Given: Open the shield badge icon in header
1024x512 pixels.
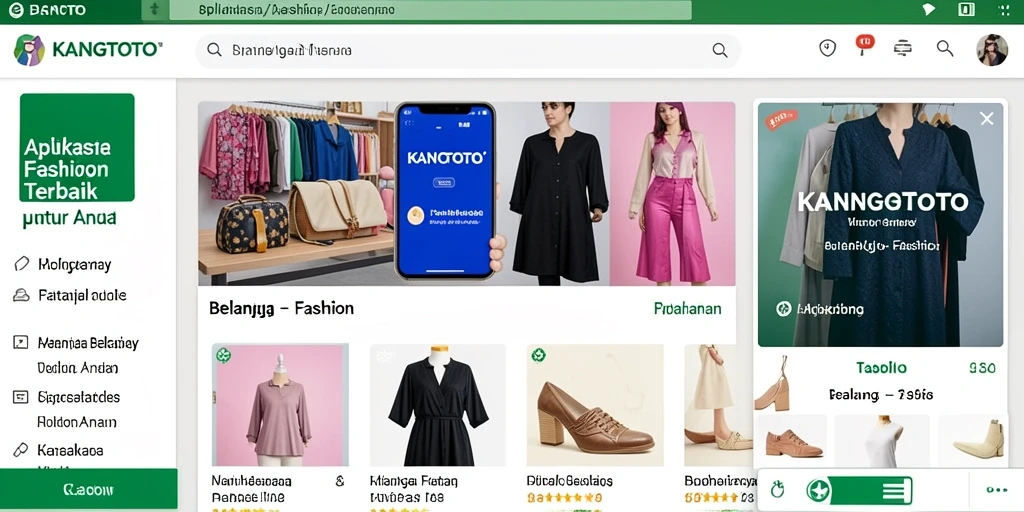Looking at the screenshot, I should pos(827,48).
